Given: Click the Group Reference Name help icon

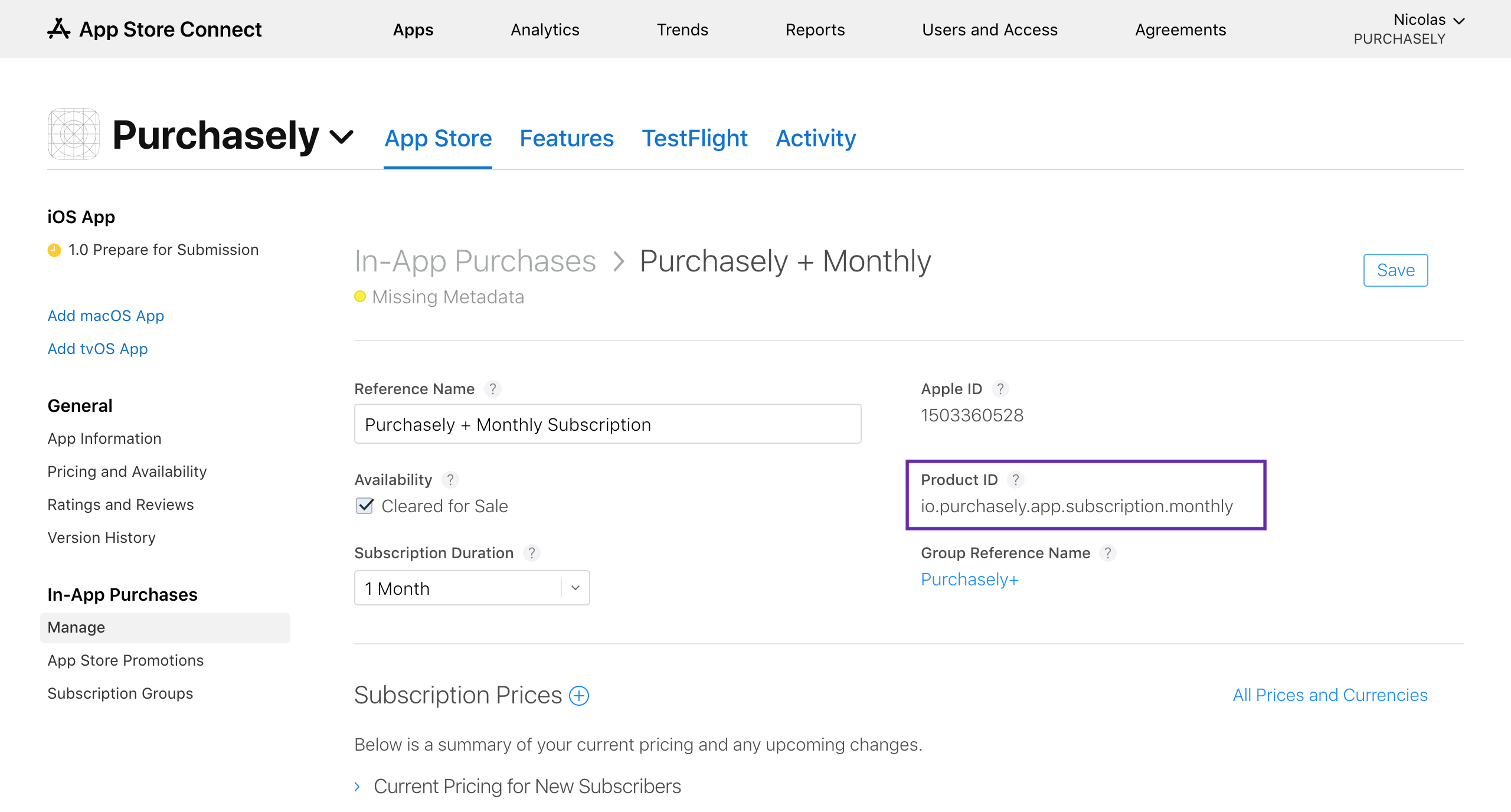Looking at the screenshot, I should click(1108, 553).
